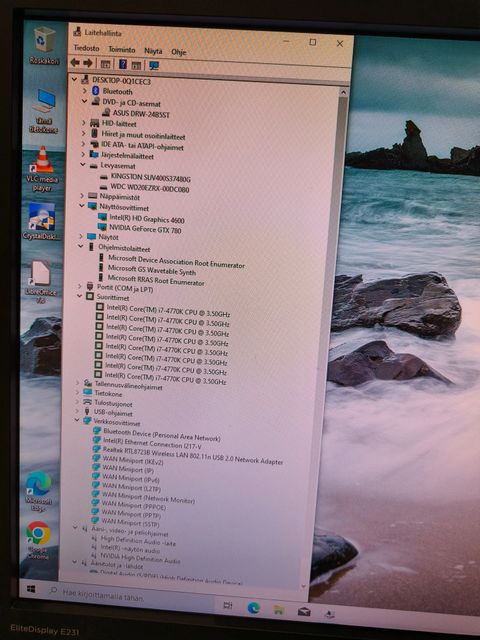The height and width of the screenshot is (640, 480).
Task: Open the Ohje menu
Action: (x=179, y=52)
